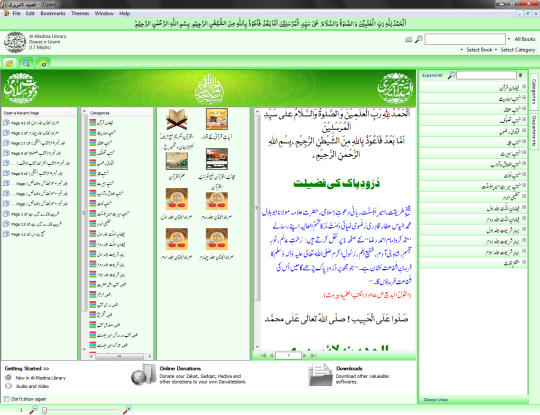Open the book with red and black banner cover

[217, 159]
